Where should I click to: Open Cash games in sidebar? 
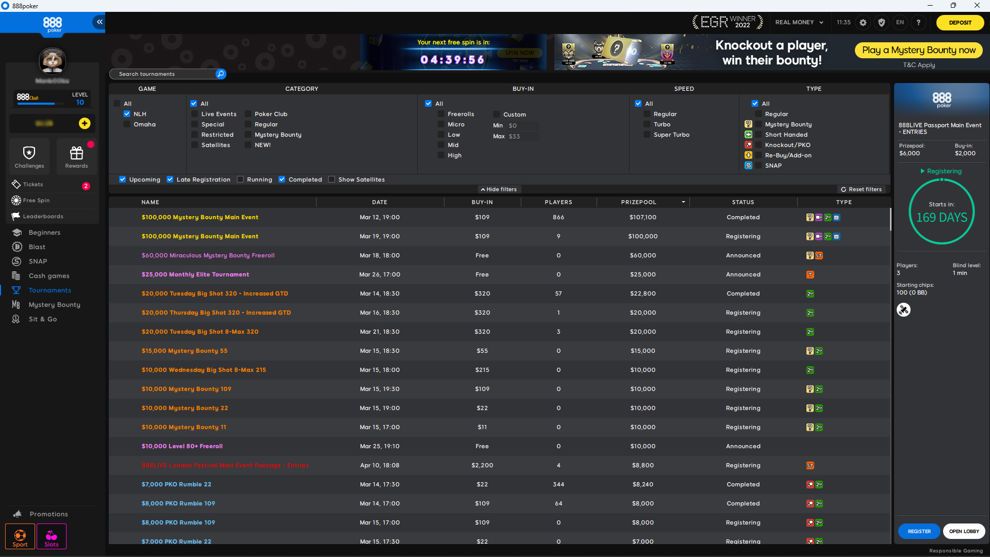49,276
